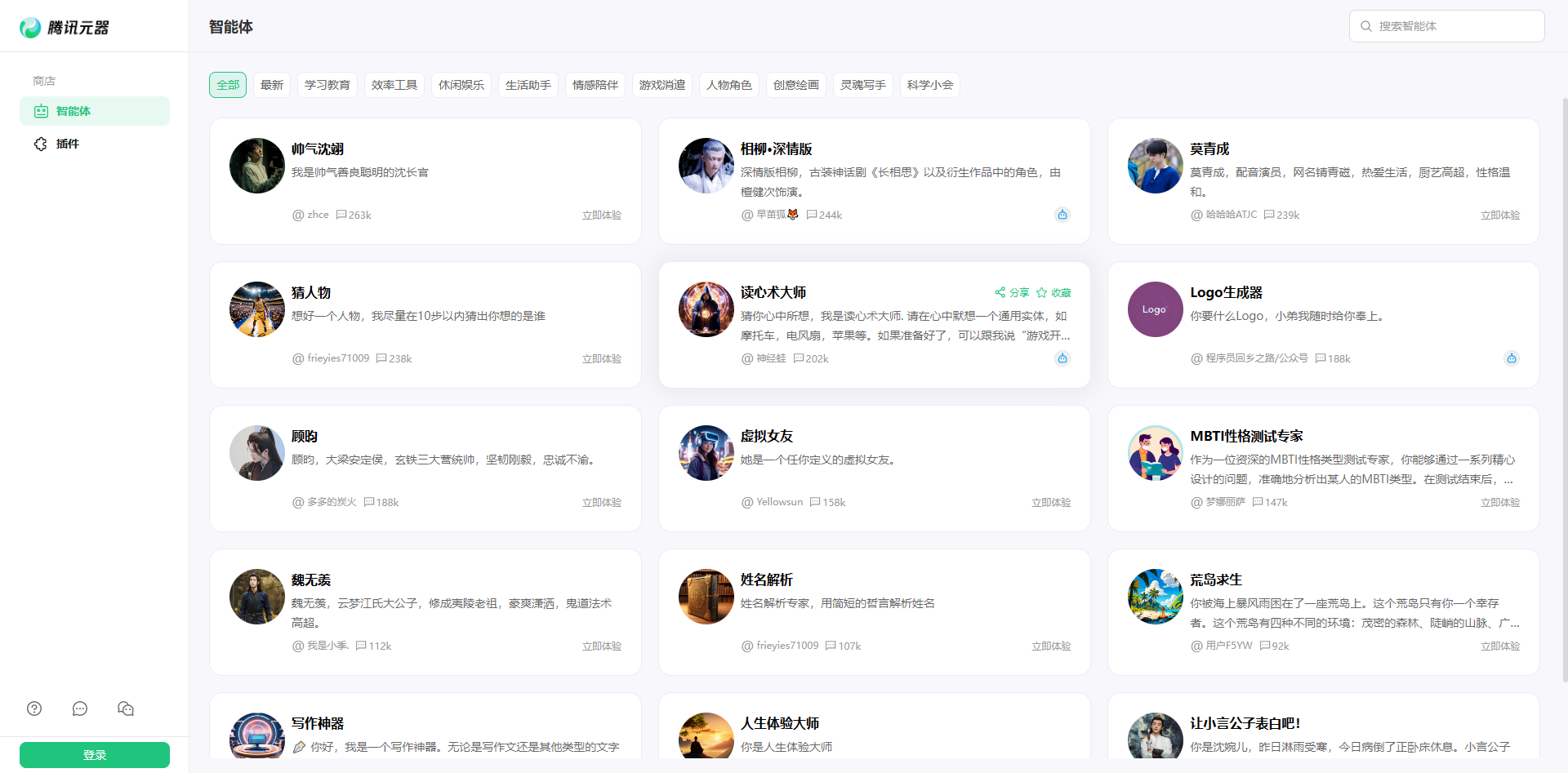The width and height of the screenshot is (1568, 773).
Task: Select the 全部 category filter
Action: pos(228,85)
